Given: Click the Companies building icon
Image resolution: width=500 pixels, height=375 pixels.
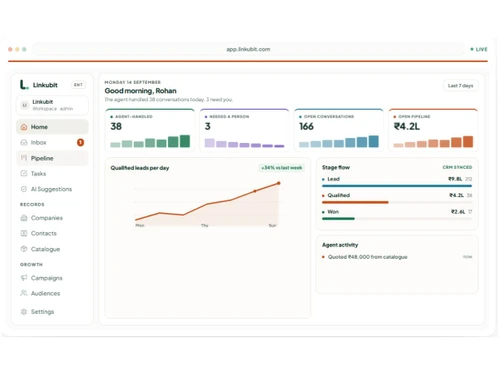Looking at the screenshot, I should [x=24, y=218].
